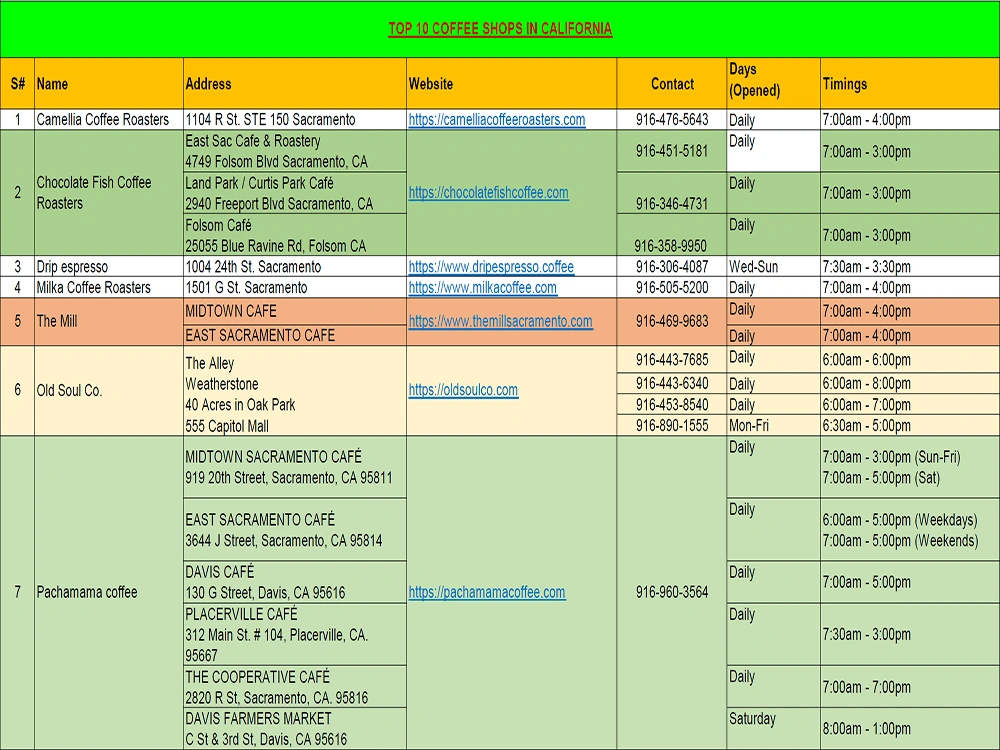Viewport: 1000px width, 750px height.
Task: Click the '1501 G St. Sacramento' cell
Action: (295, 288)
